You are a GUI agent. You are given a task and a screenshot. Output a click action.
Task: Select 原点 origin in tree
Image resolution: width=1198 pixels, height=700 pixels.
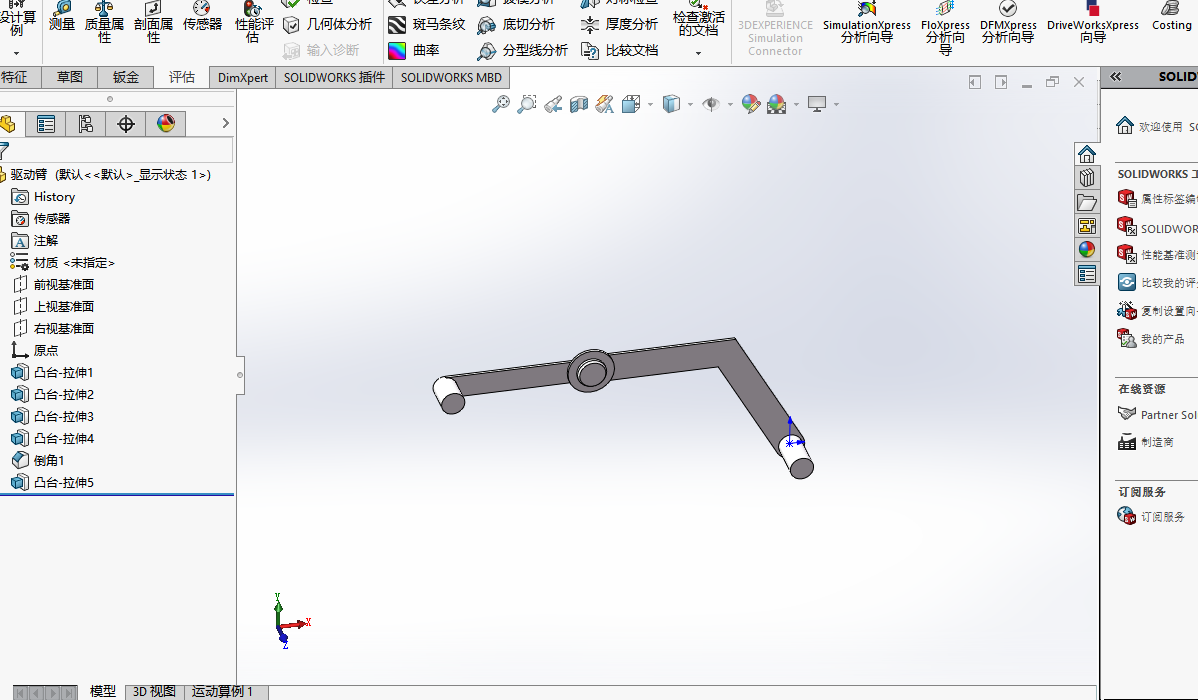click(45, 351)
